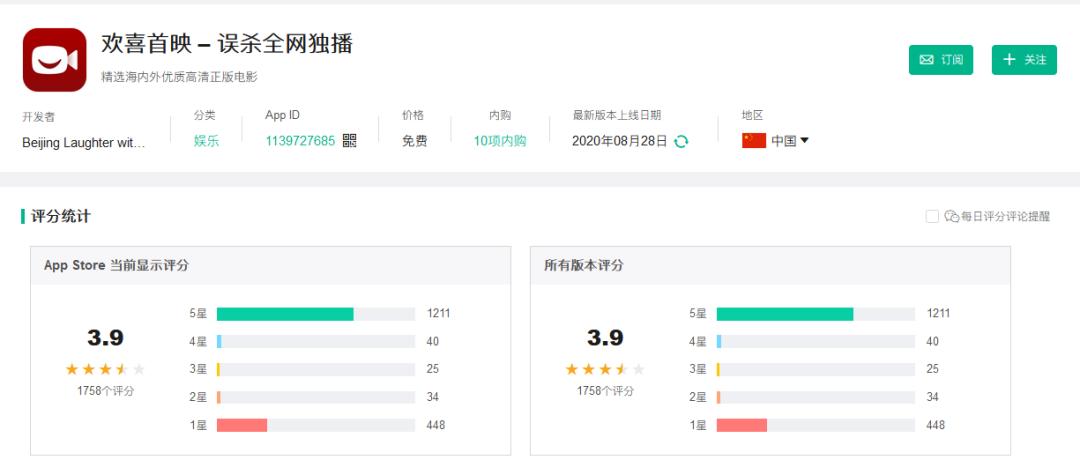Screen dimensions: 1080x475
Task: Click the China flag icon
Action: pyautogui.click(x=753, y=141)
